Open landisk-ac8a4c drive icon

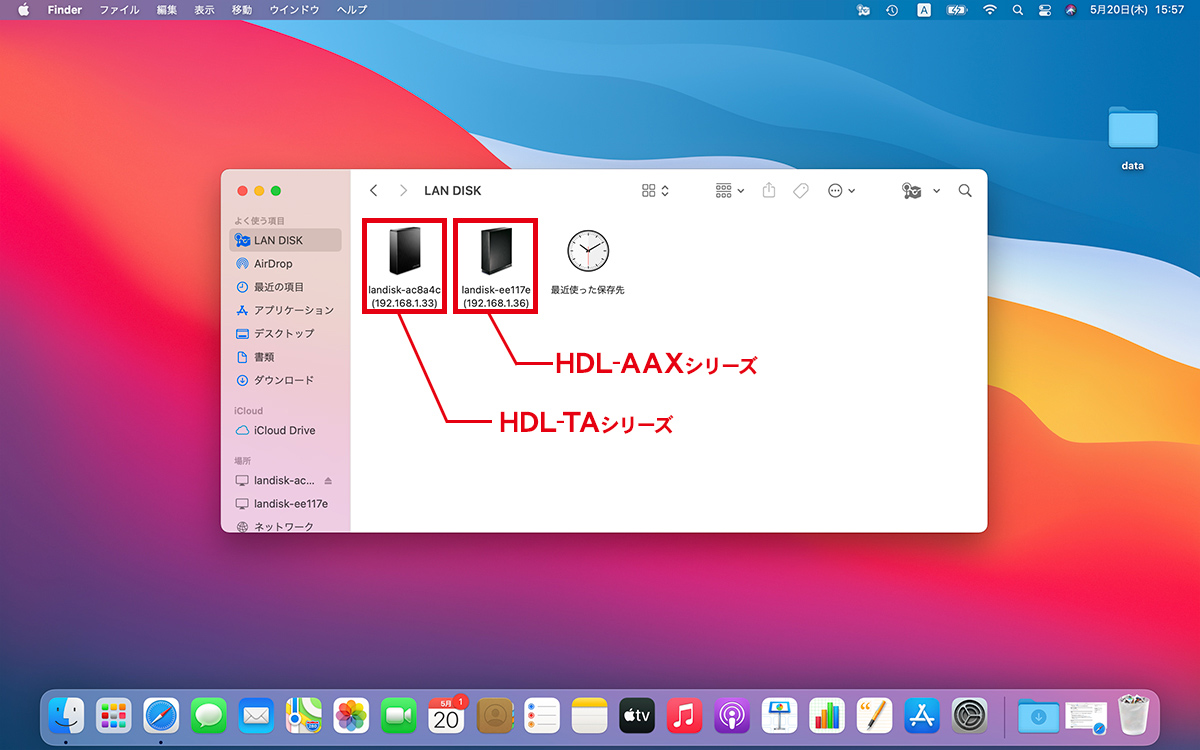coord(404,252)
